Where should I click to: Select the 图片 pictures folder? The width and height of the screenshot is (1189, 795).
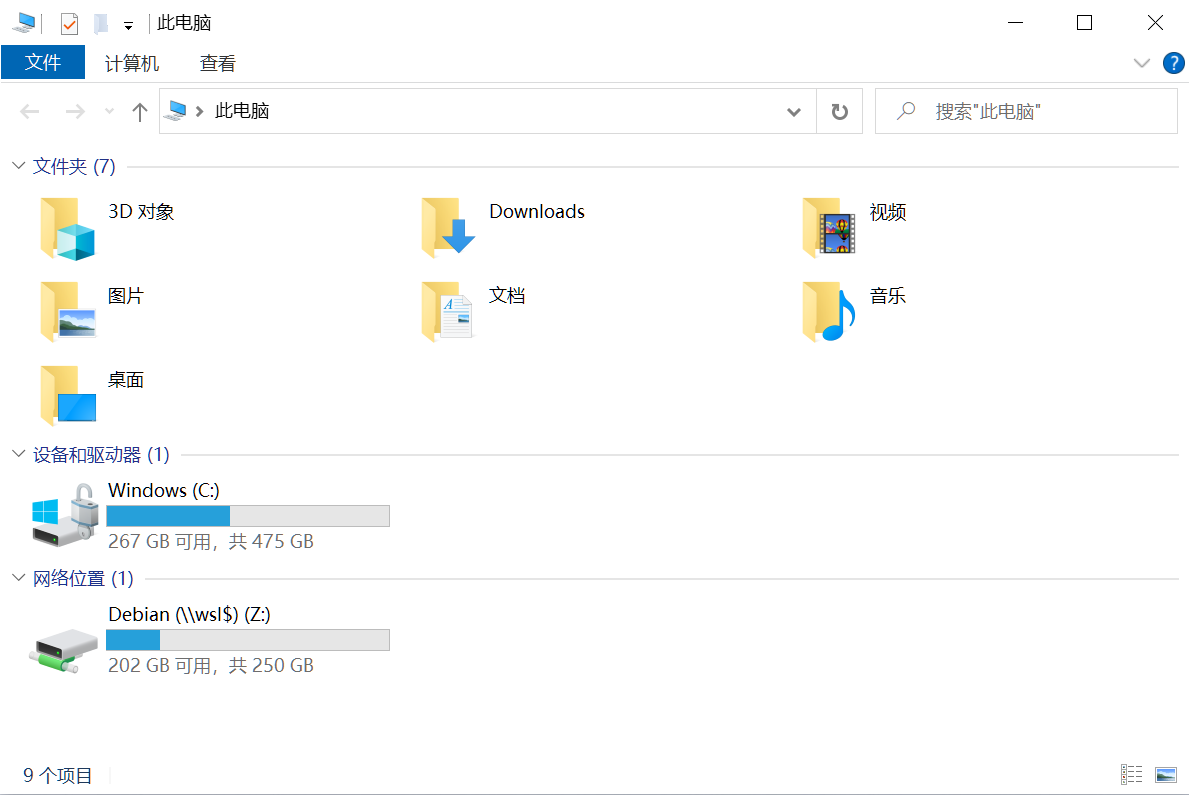[x=68, y=311]
